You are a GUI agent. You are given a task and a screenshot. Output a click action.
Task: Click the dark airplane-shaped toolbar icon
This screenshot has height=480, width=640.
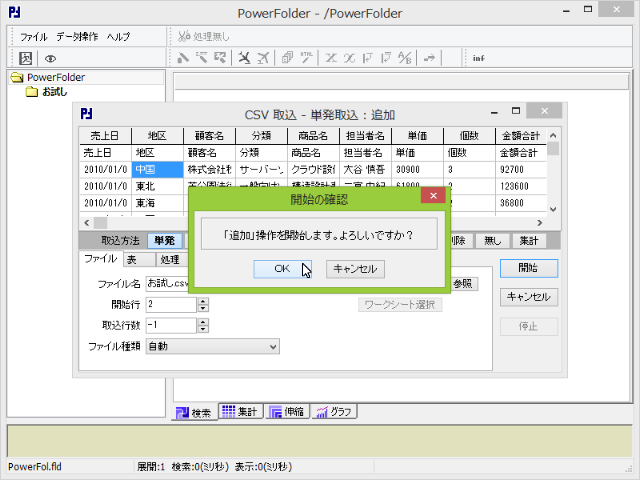tap(244, 58)
